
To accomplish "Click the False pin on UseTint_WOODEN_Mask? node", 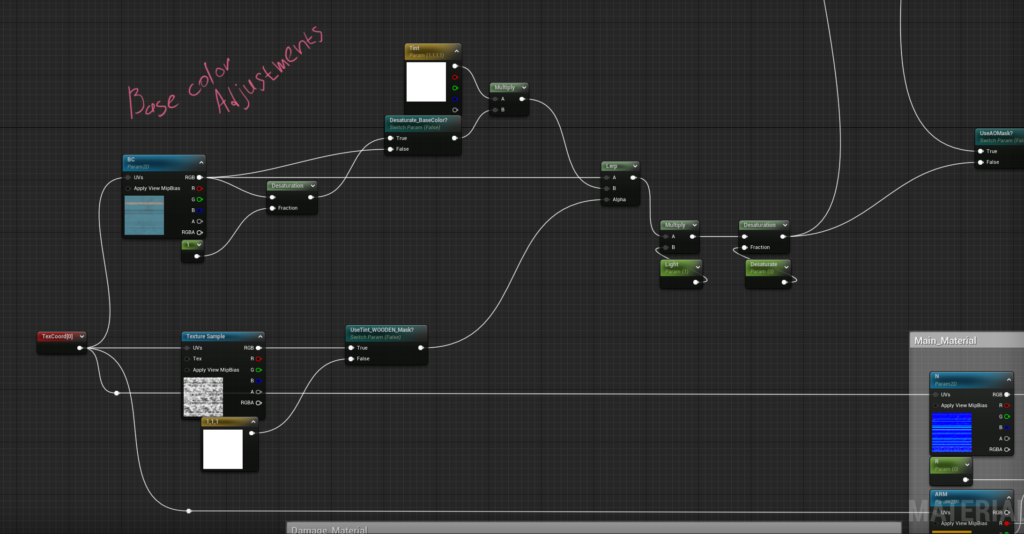I will point(351,359).
